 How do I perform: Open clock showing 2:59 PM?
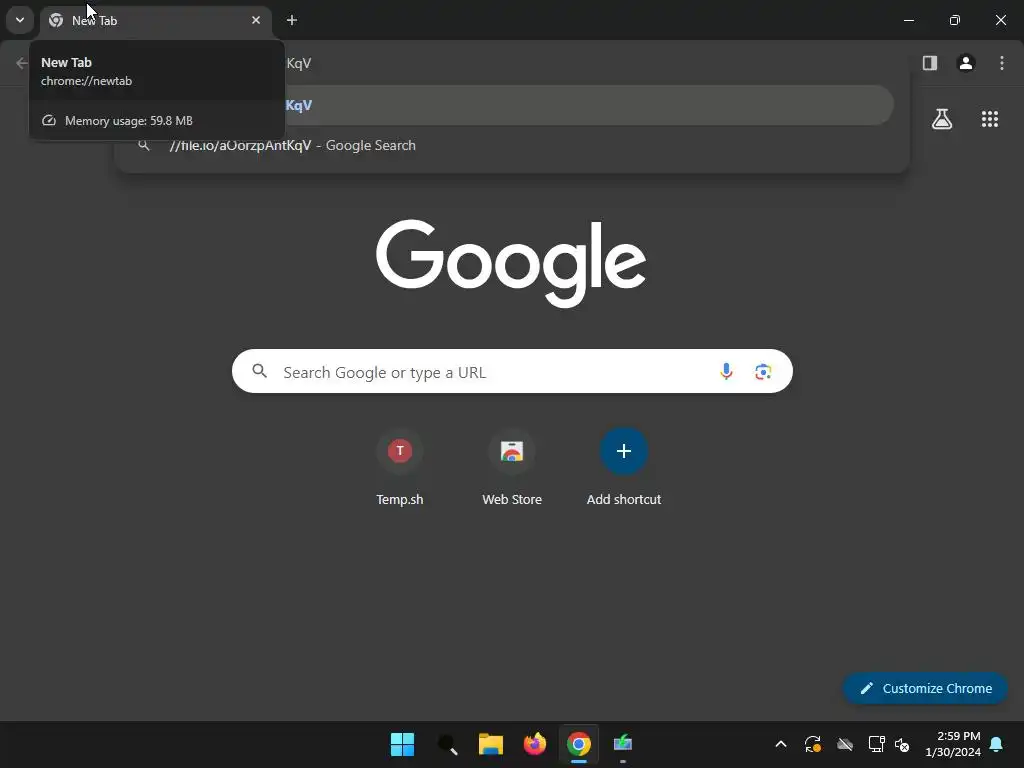(953, 744)
